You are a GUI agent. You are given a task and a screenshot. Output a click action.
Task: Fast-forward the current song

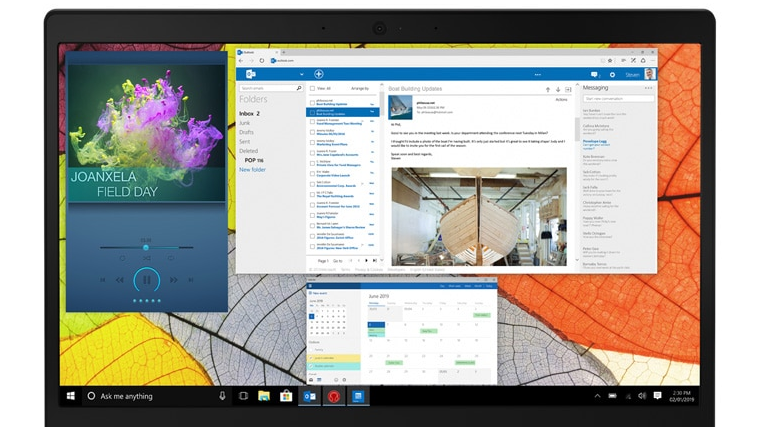(x=173, y=280)
